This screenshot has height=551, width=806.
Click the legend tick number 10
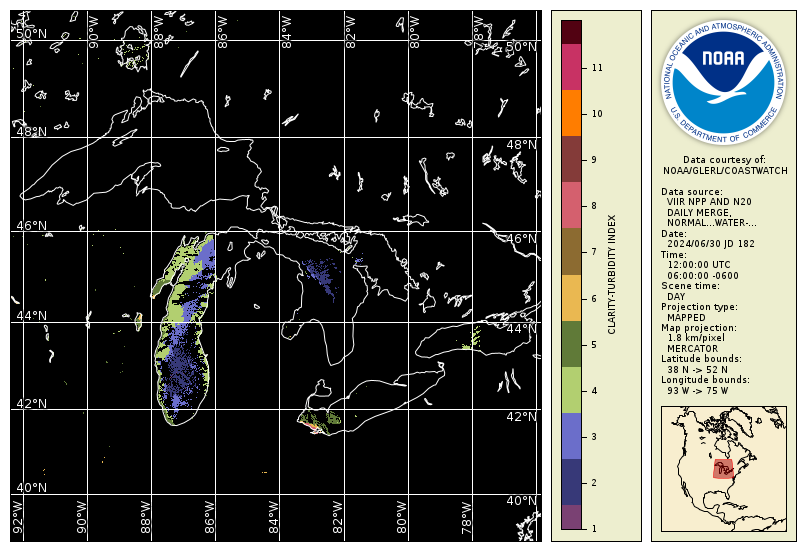pyautogui.click(x=597, y=114)
